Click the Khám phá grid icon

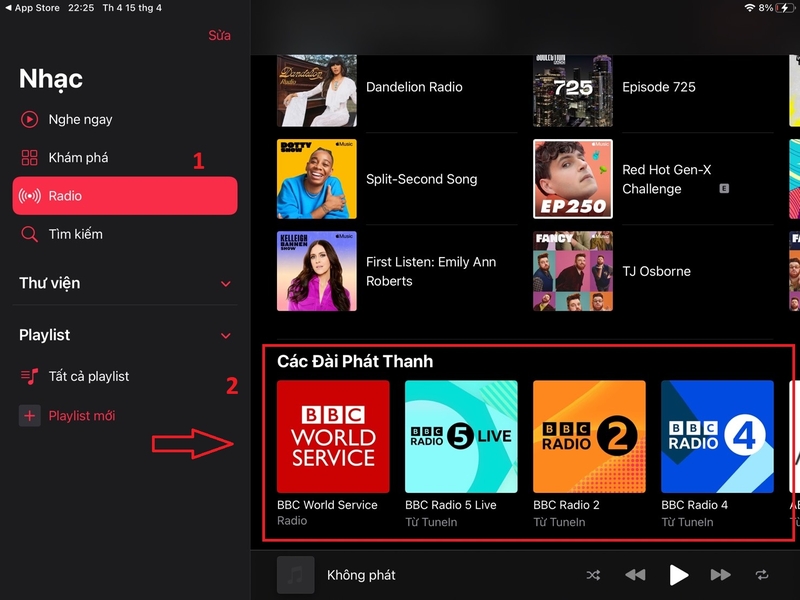[x=29, y=158]
